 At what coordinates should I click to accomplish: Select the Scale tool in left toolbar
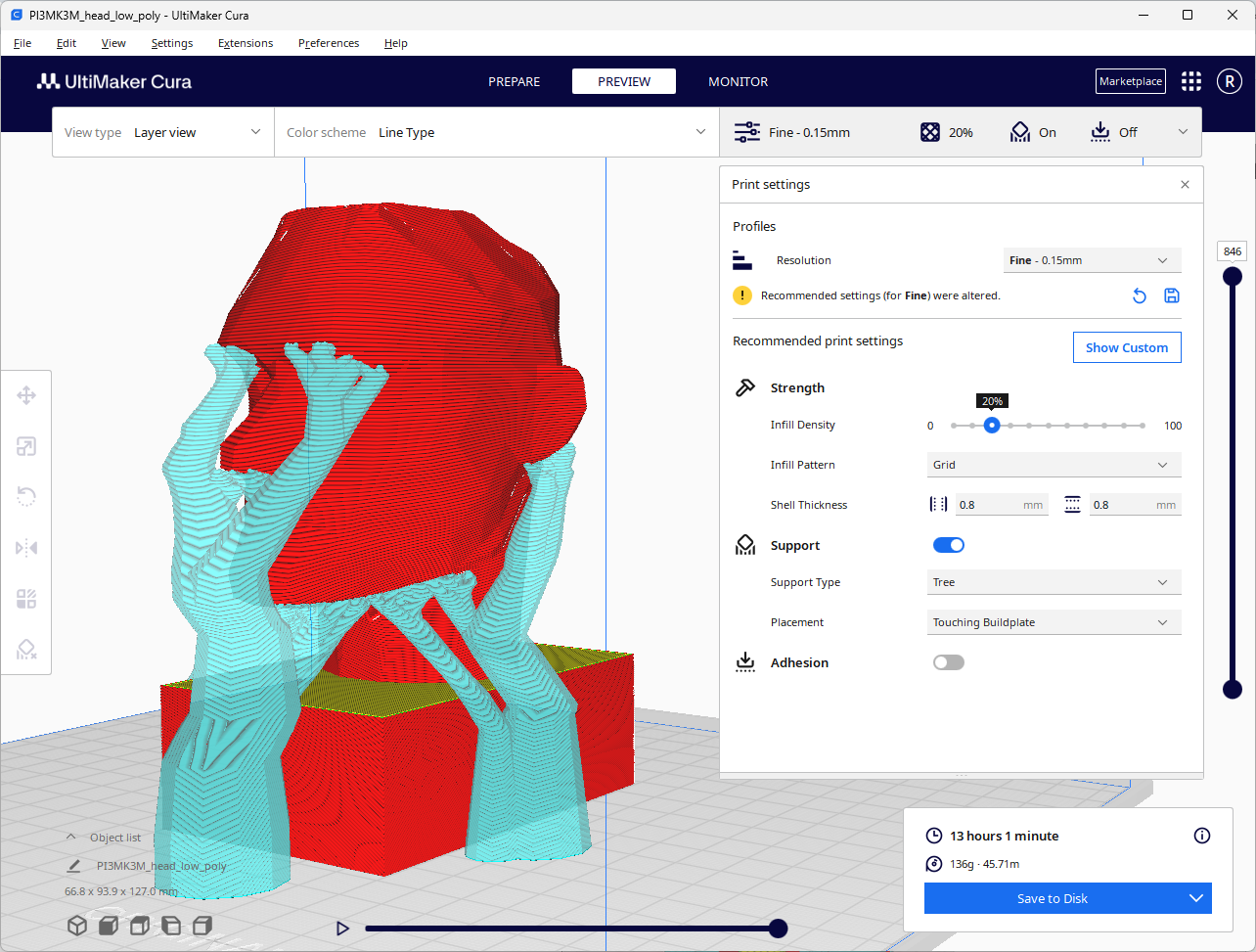point(26,446)
